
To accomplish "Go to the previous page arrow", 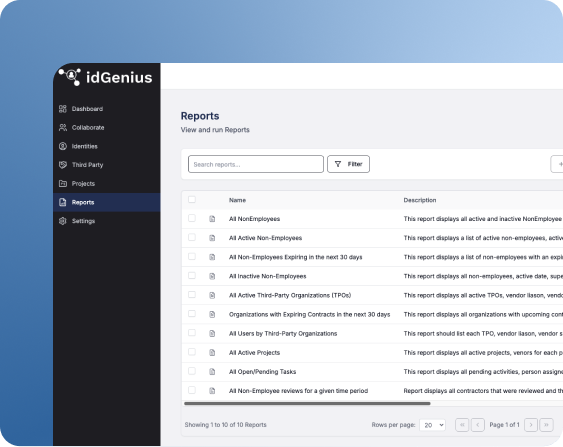I will [x=478, y=425].
